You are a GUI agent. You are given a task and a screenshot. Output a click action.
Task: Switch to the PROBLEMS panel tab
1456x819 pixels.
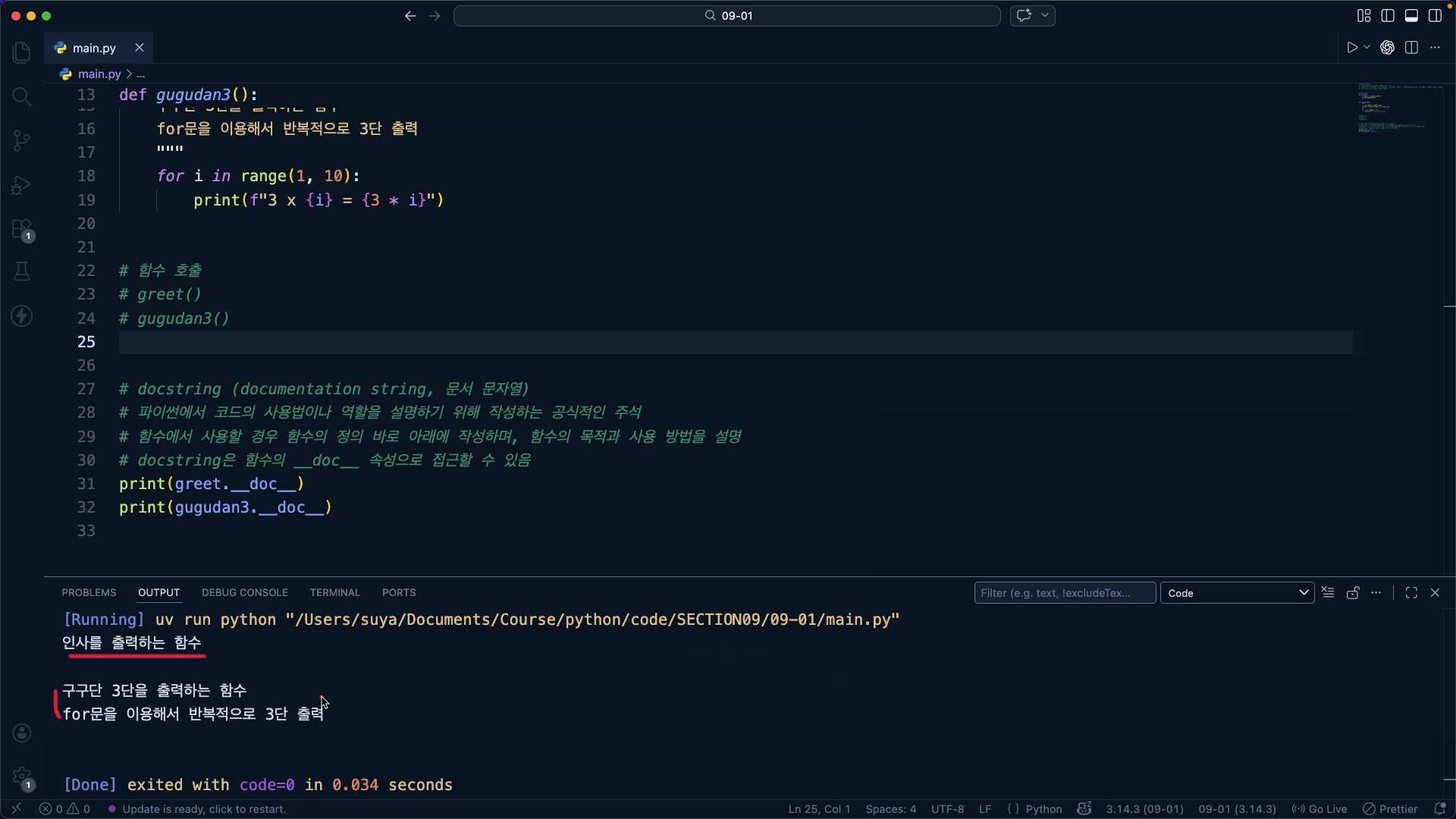(89, 593)
